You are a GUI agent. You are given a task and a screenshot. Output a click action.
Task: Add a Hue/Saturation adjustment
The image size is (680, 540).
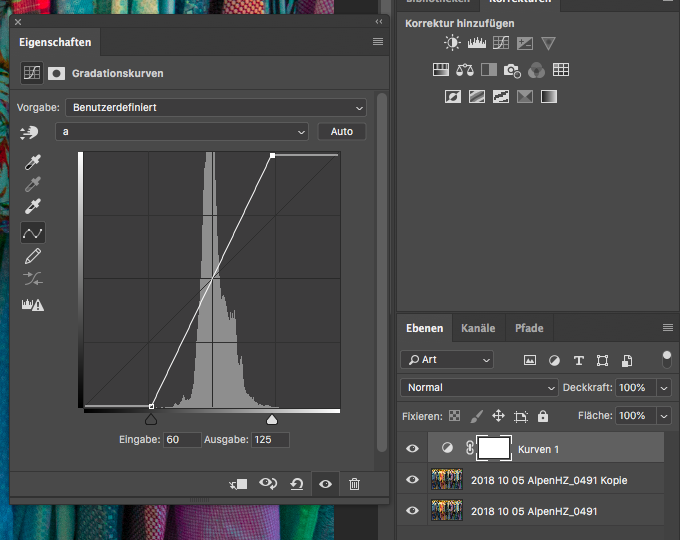[441, 70]
